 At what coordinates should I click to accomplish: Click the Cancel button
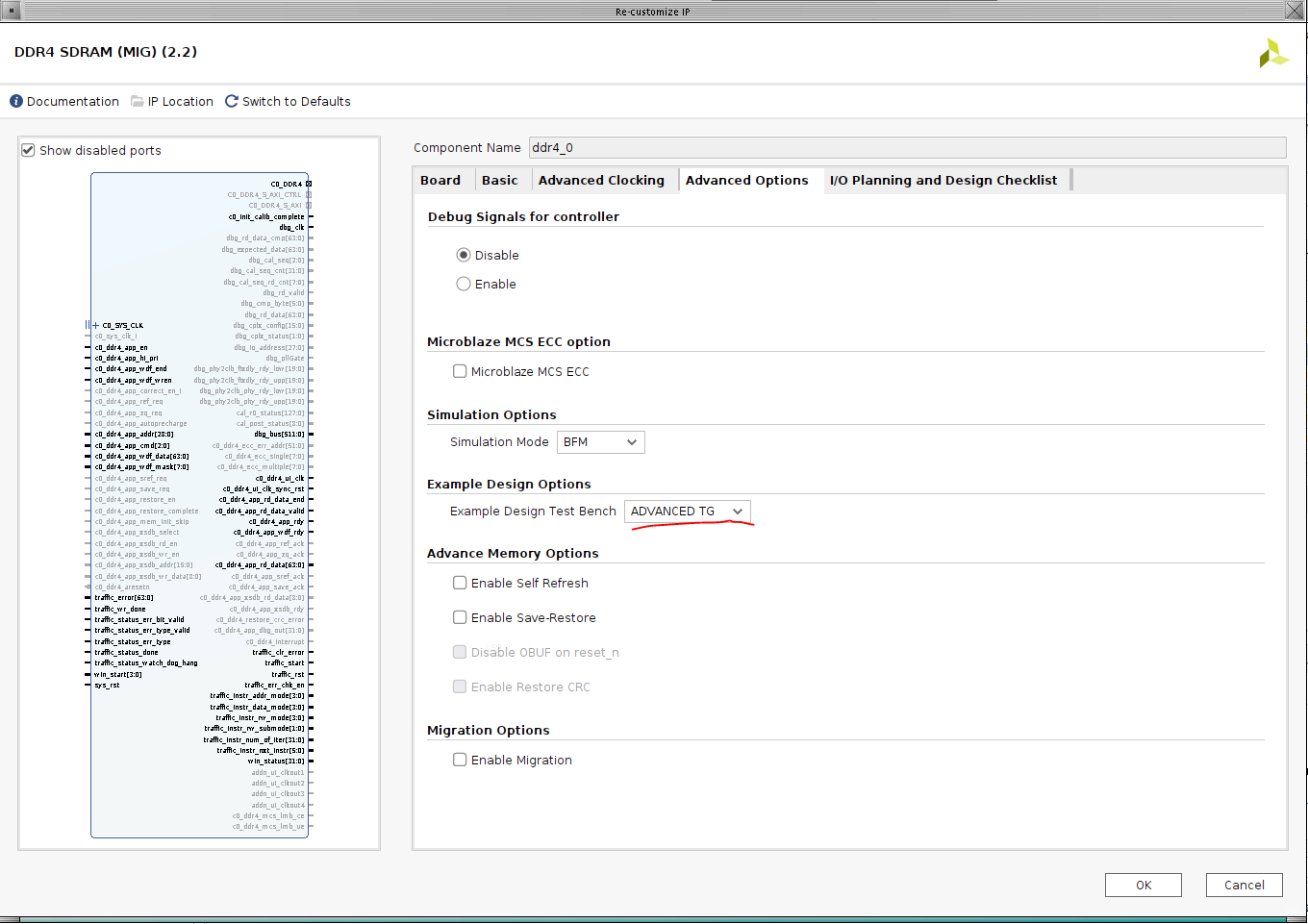coord(1244,885)
